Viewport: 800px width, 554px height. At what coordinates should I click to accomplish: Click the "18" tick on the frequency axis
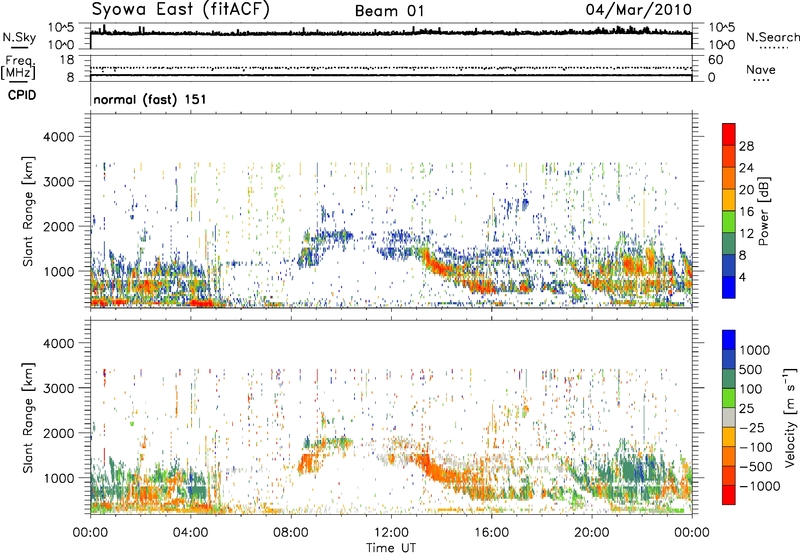click(x=66, y=60)
